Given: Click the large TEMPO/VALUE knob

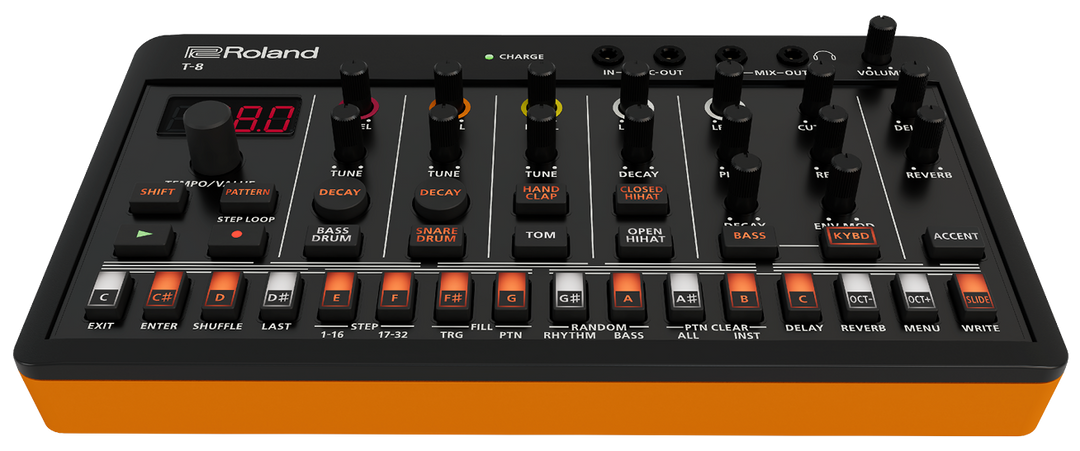Looking at the screenshot, I should (x=214, y=138).
